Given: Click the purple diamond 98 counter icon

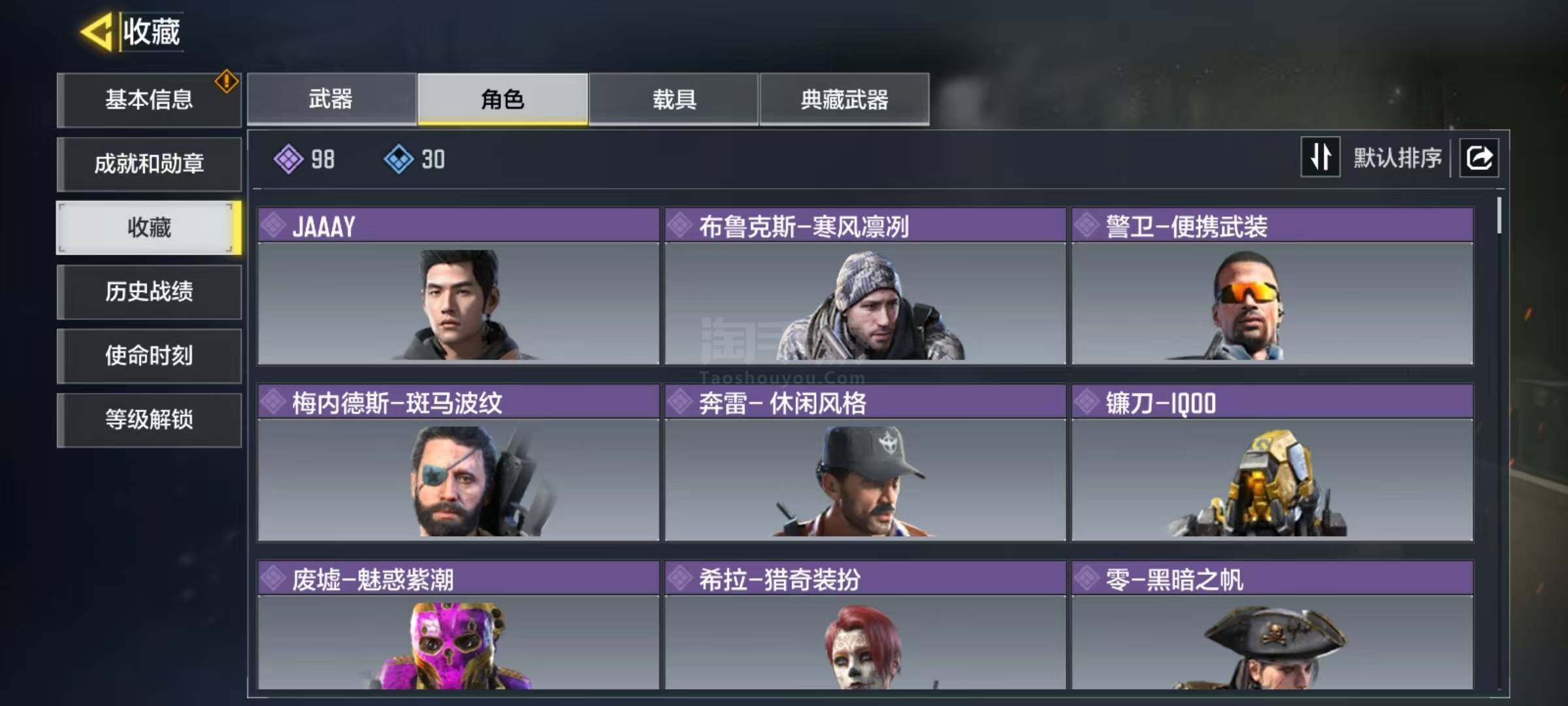Looking at the screenshot, I should click(x=288, y=160).
